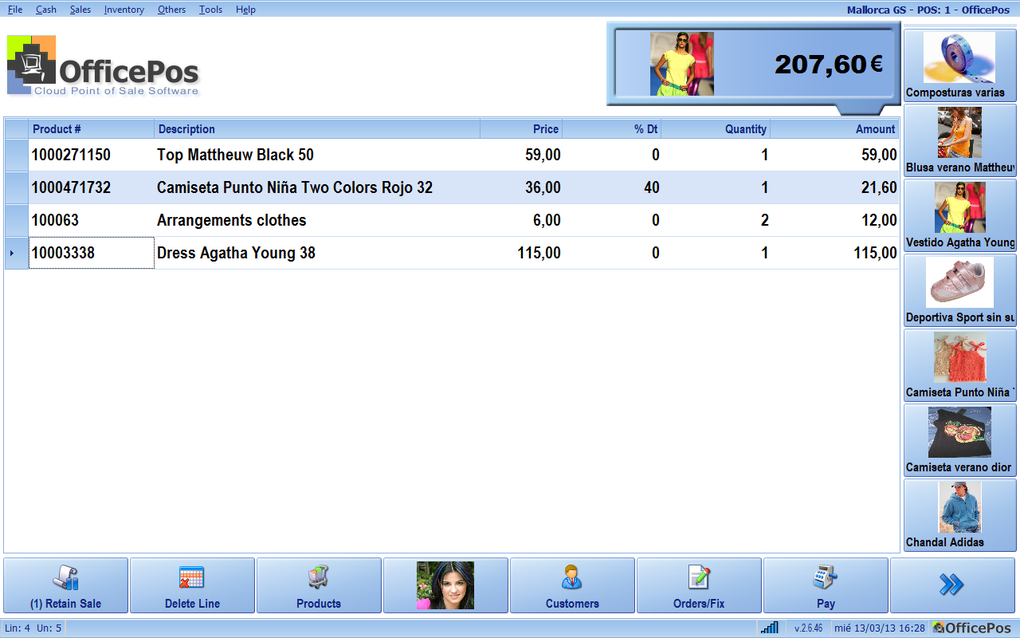Open the Cash menu
1020x638 pixels.
click(x=46, y=10)
